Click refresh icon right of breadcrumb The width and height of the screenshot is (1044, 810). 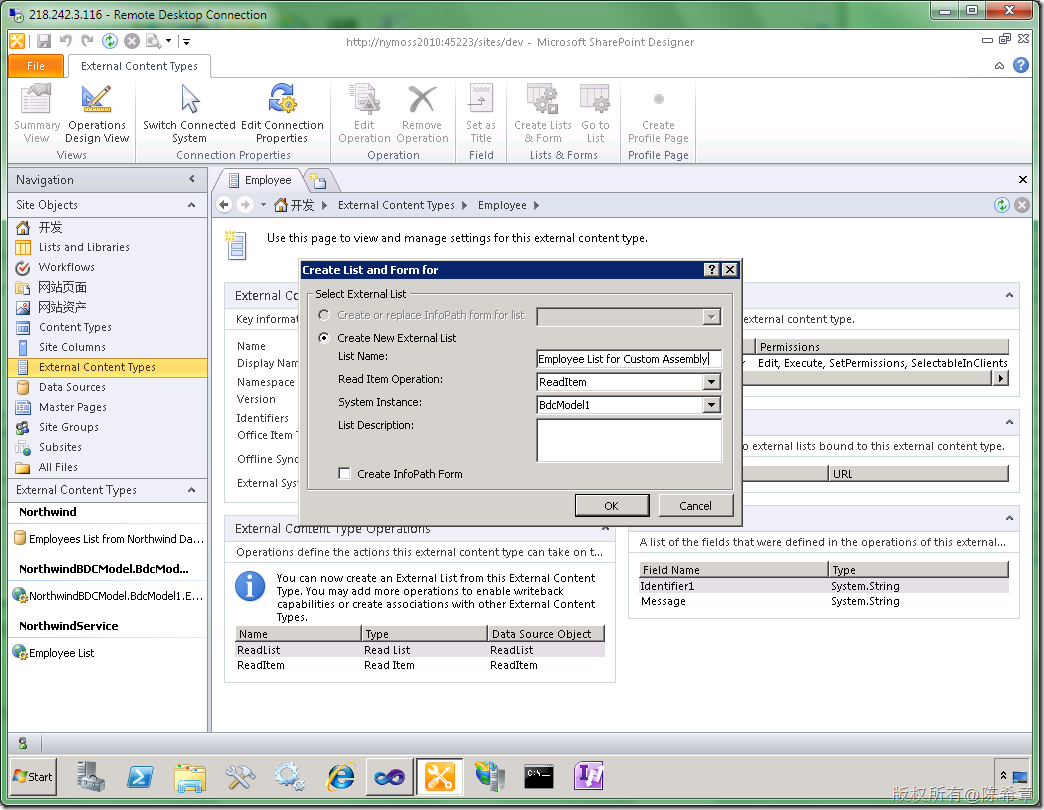(1001, 205)
